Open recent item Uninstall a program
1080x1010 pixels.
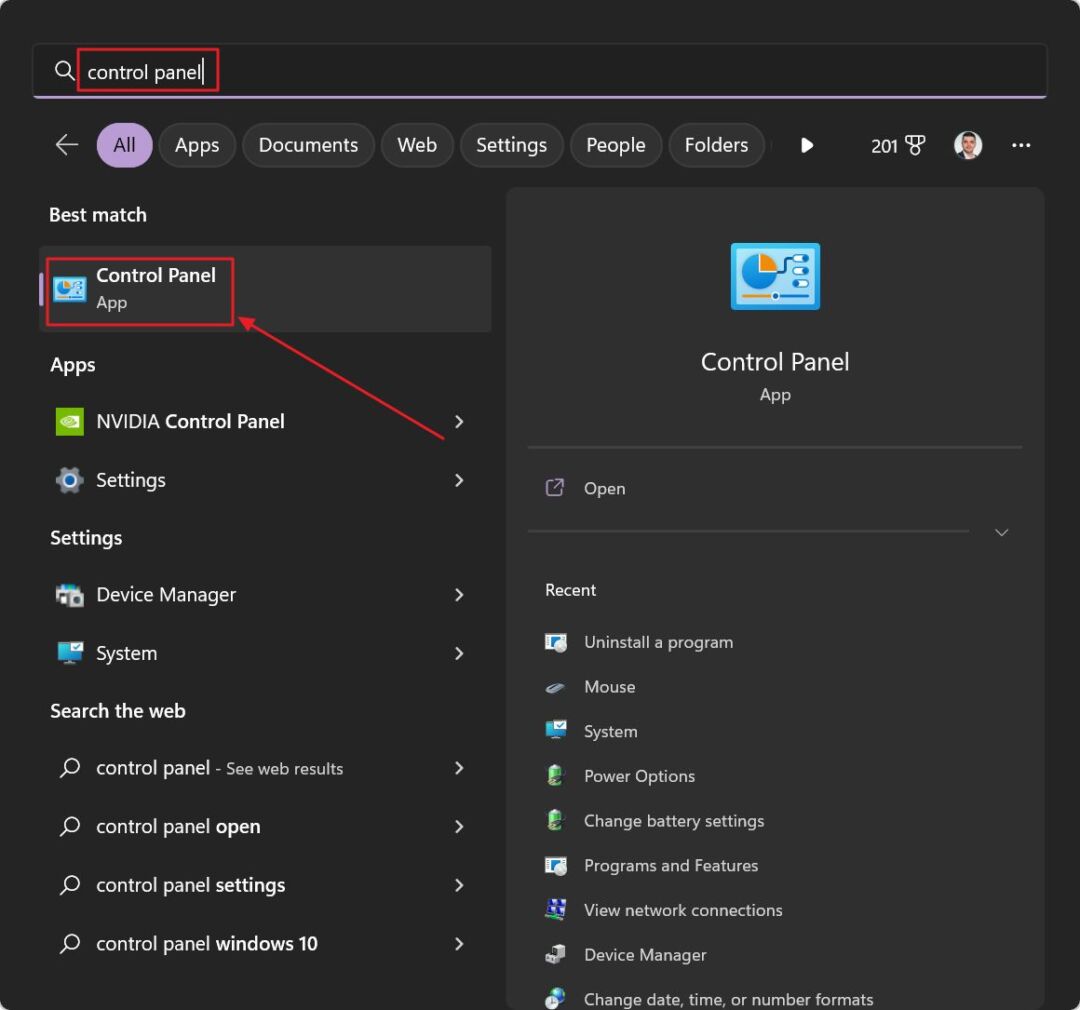click(x=658, y=642)
